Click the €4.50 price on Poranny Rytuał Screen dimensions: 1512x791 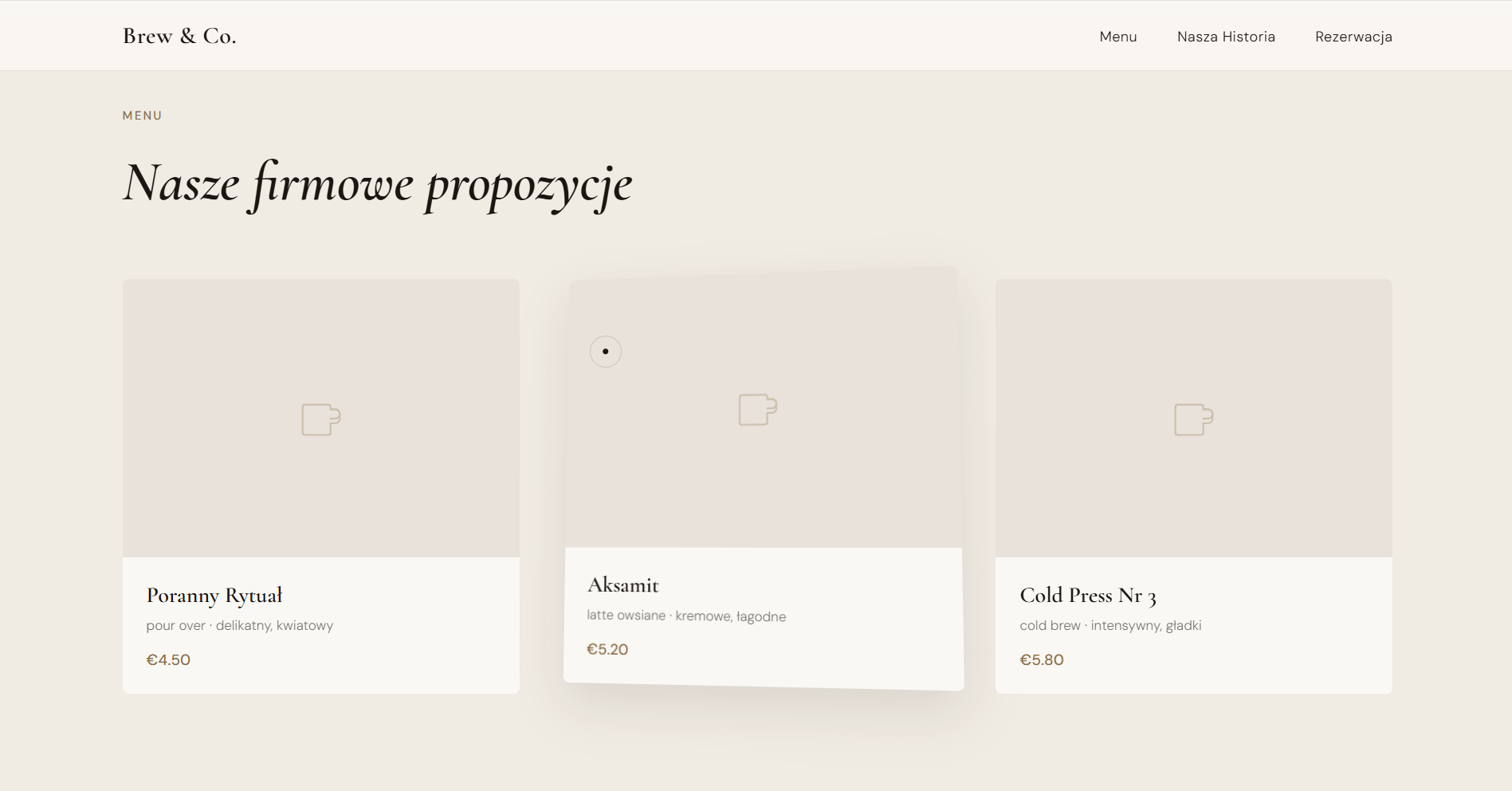pyautogui.click(x=168, y=659)
